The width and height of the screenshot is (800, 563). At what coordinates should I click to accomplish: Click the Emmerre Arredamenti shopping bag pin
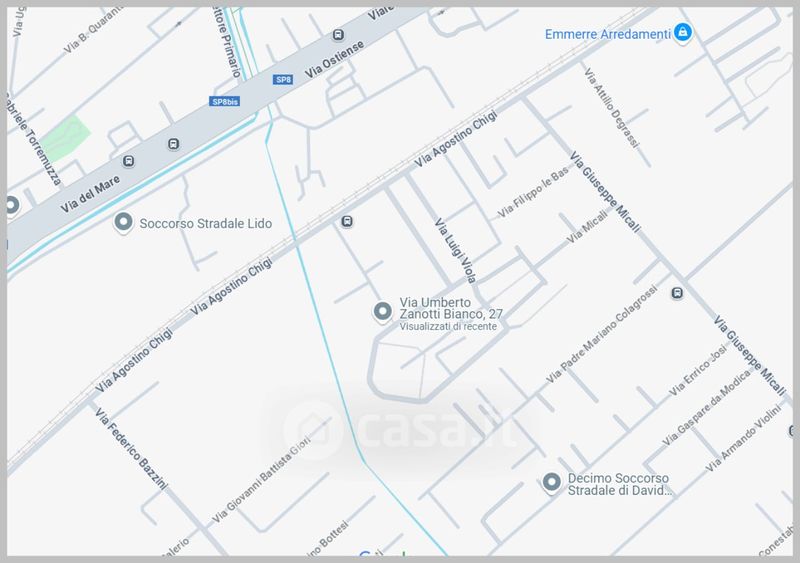click(x=683, y=33)
